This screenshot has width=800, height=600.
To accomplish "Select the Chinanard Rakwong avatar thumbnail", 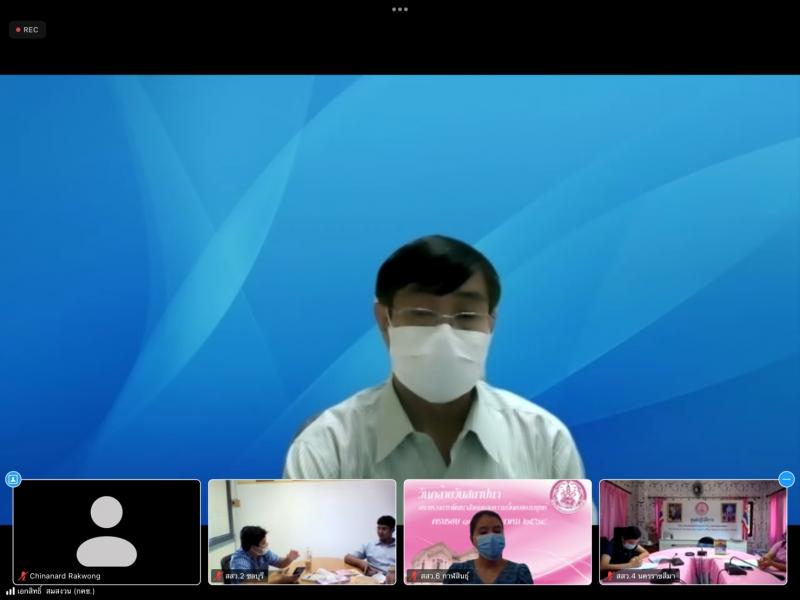I will click(x=107, y=532).
